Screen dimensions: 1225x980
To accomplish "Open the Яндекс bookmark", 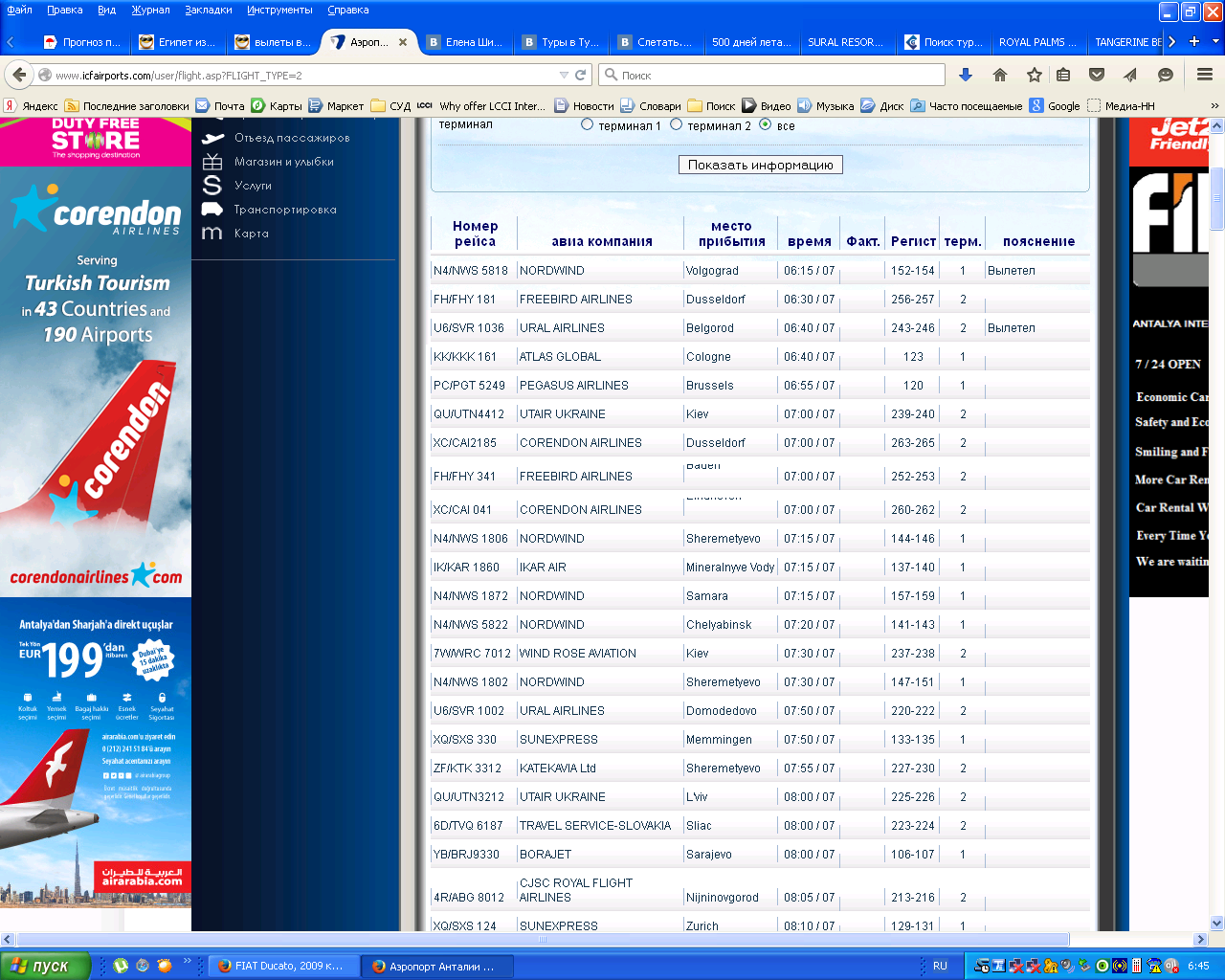I will tap(31, 106).
